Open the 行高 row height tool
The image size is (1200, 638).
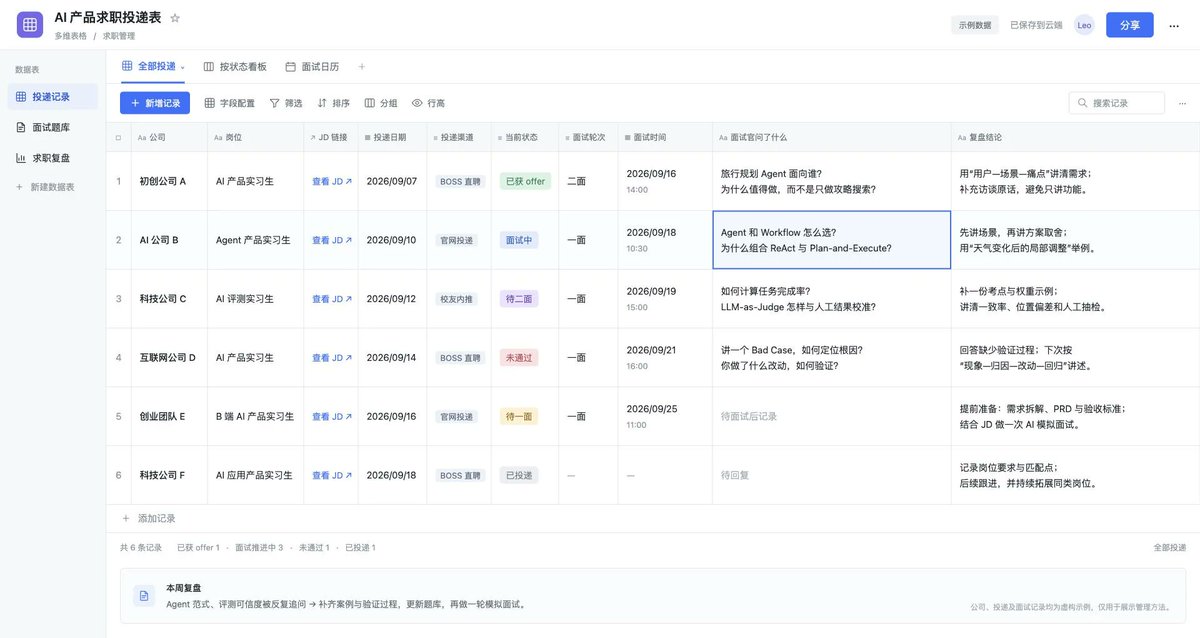(x=428, y=103)
